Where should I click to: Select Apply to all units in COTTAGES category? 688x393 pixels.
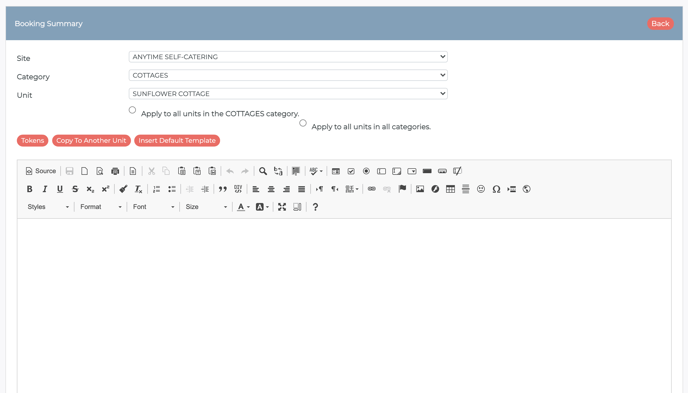[132, 110]
